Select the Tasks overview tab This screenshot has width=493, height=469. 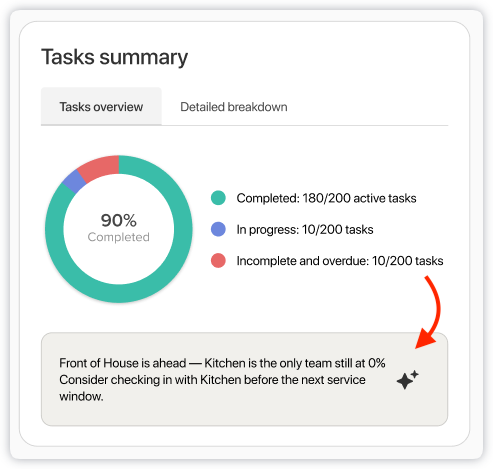[x=101, y=106]
